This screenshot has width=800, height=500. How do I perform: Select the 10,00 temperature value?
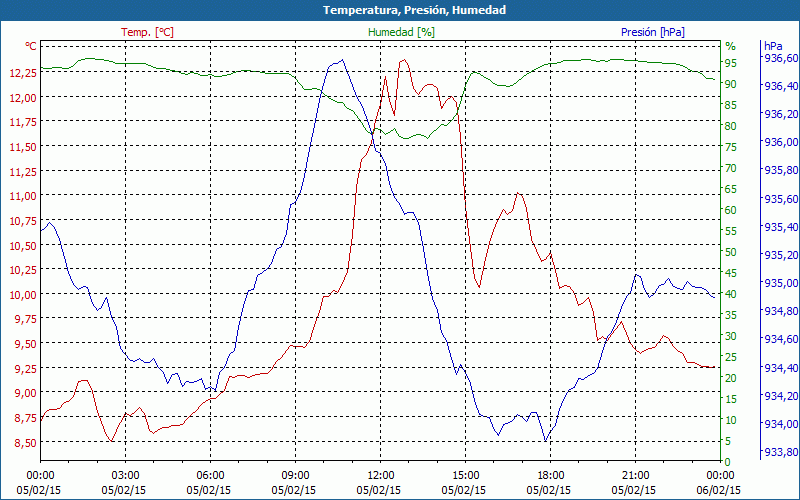tap(23, 295)
